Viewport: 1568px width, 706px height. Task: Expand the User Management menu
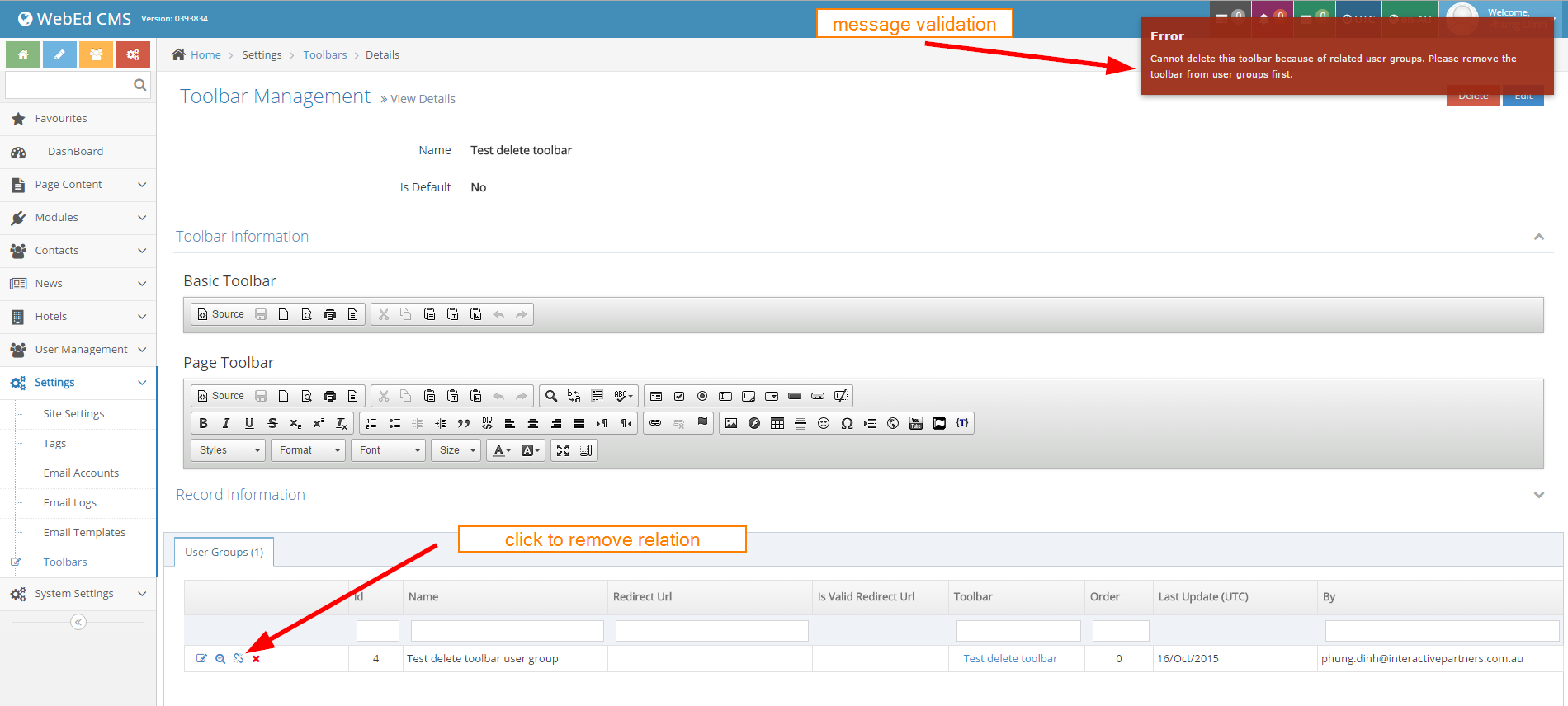78,350
